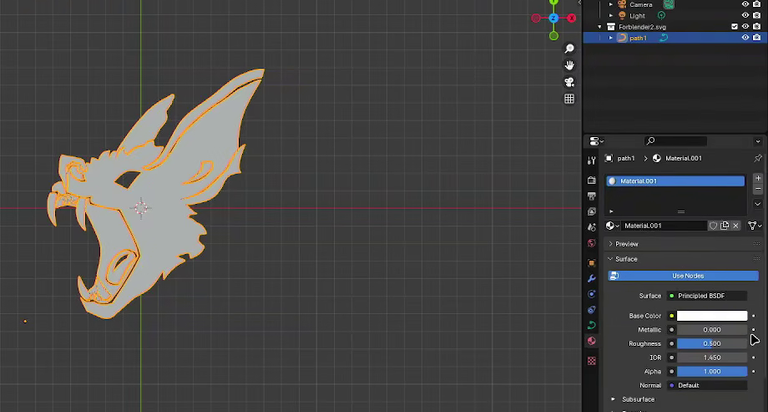Click the Use Nodes button
768x412 pixels.
coord(683,276)
